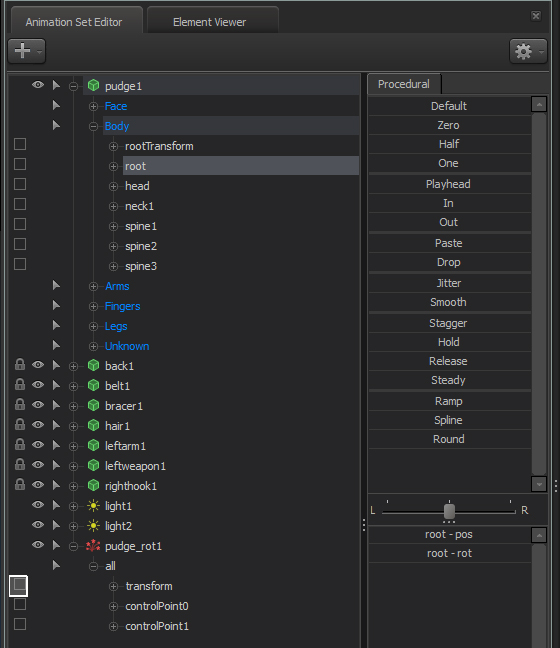Collapse the Body group node

click(93, 126)
